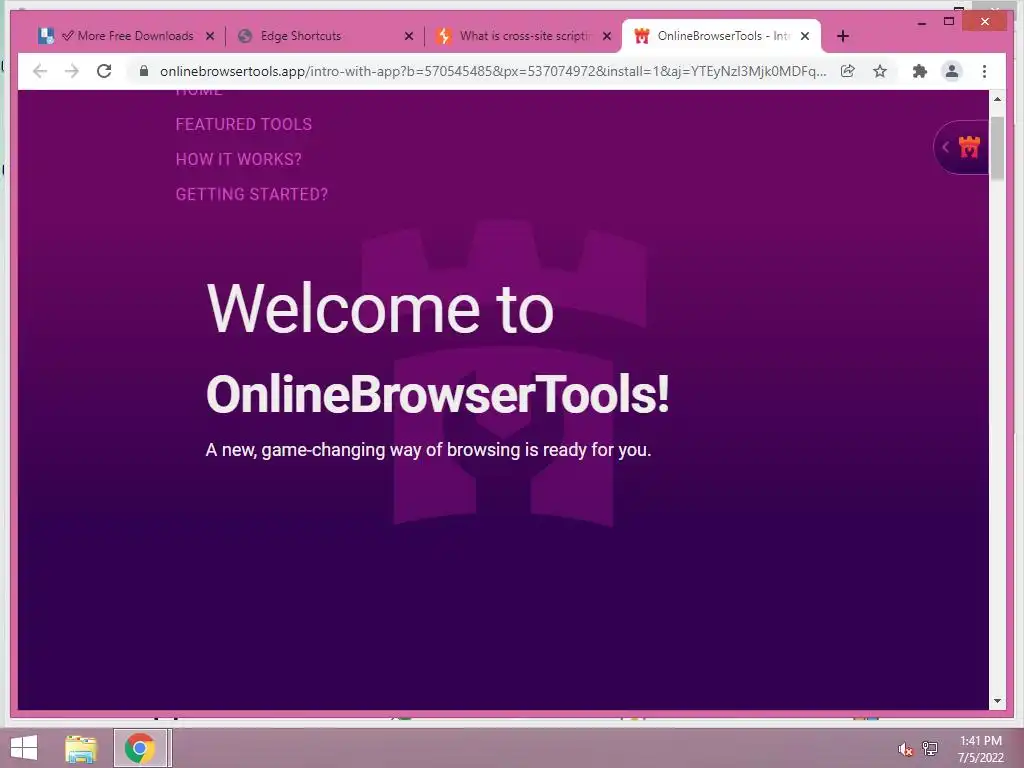The height and width of the screenshot is (768, 1024).
Task: Expand the OnlineBrowserTools side panel chevron
Action: [945, 147]
